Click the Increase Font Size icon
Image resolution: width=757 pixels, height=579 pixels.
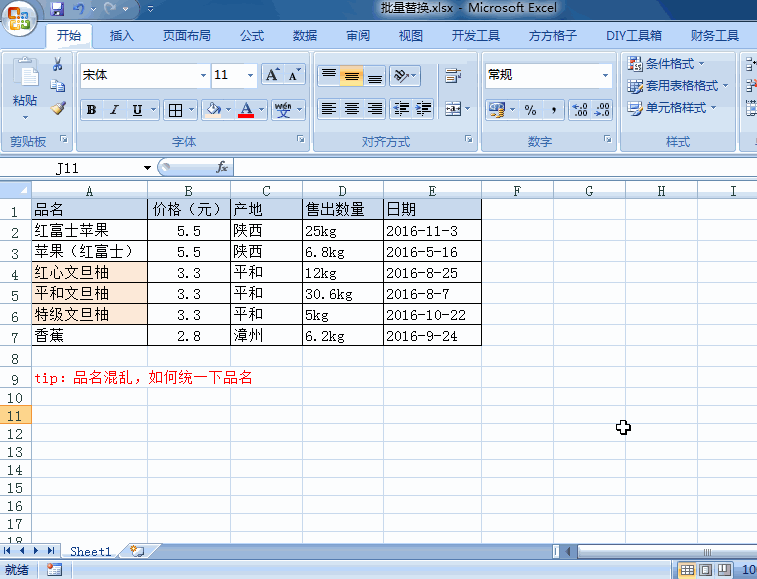(272, 75)
